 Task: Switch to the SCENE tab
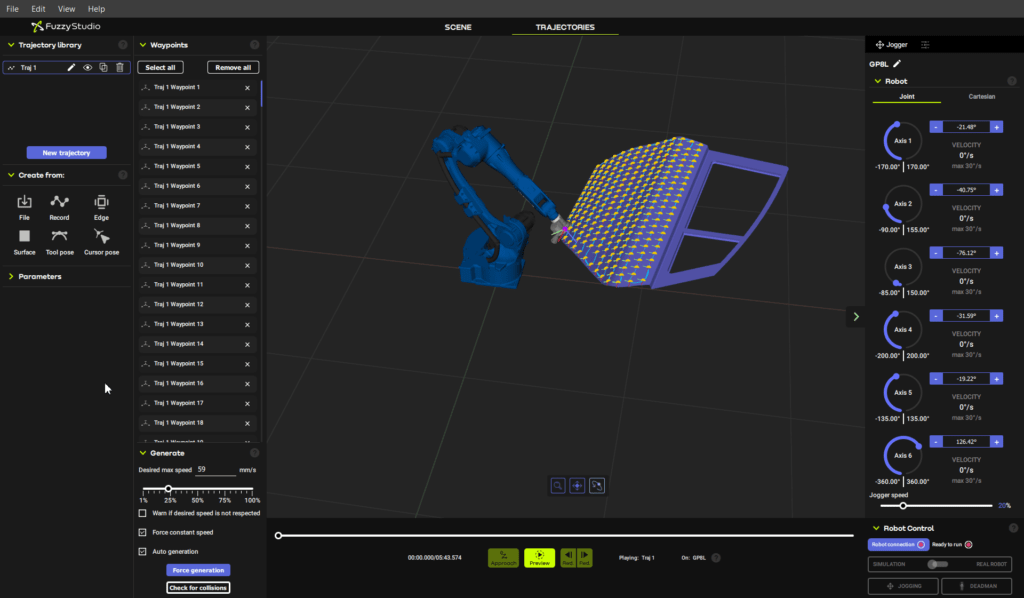pyautogui.click(x=457, y=27)
